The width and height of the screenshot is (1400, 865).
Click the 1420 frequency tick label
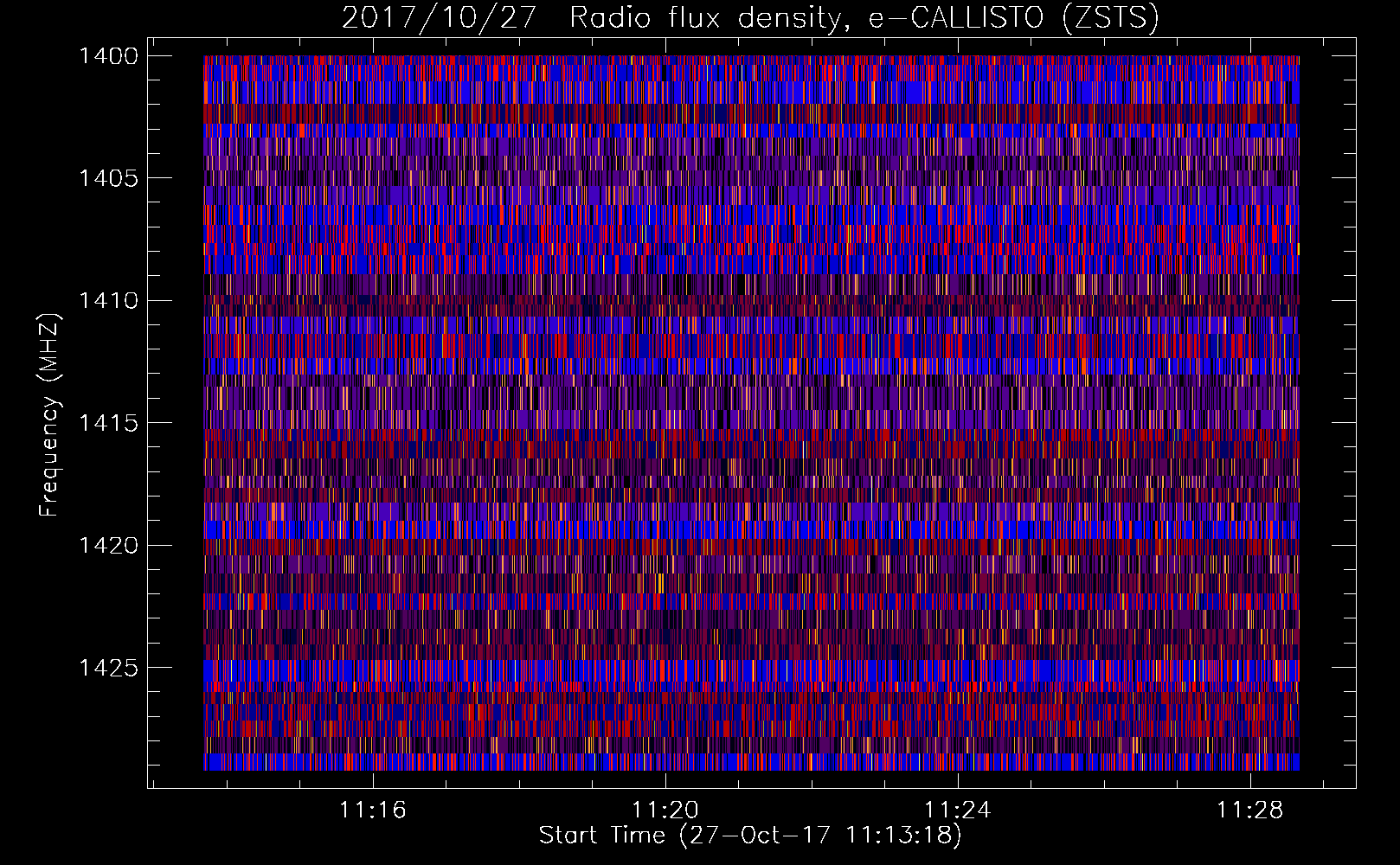pos(108,545)
